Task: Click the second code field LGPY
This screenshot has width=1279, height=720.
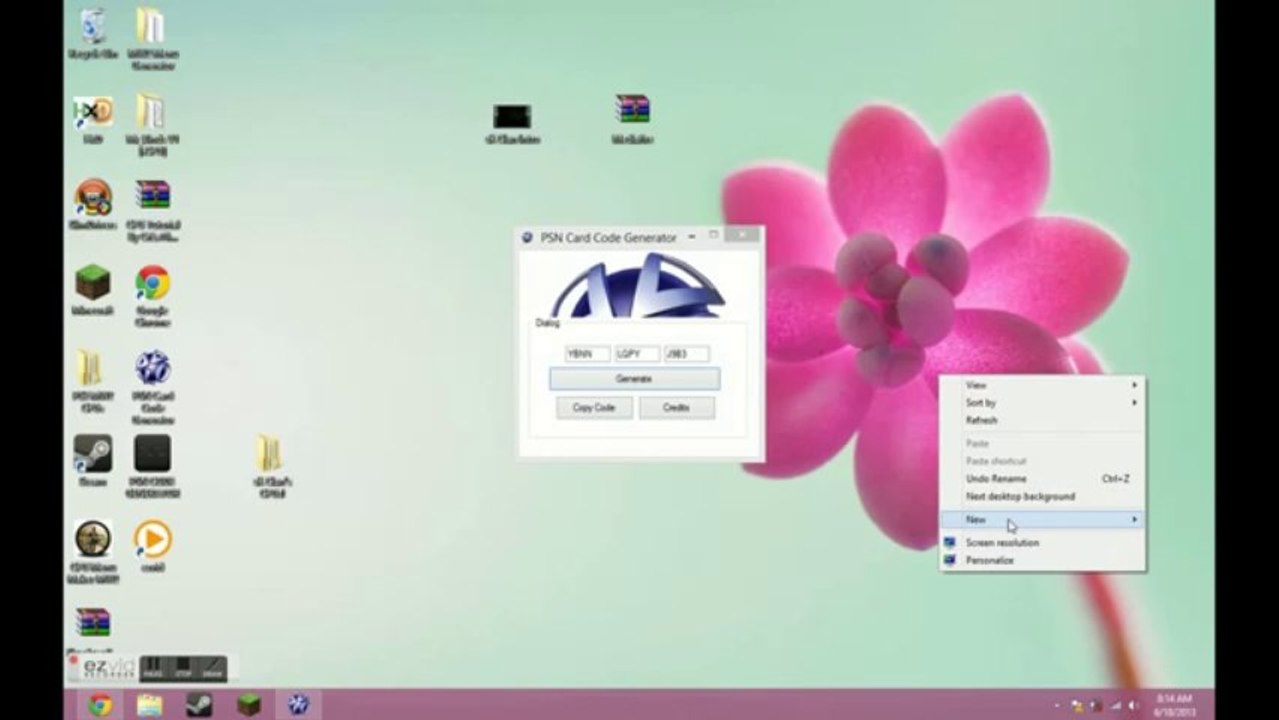Action: (637, 353)
